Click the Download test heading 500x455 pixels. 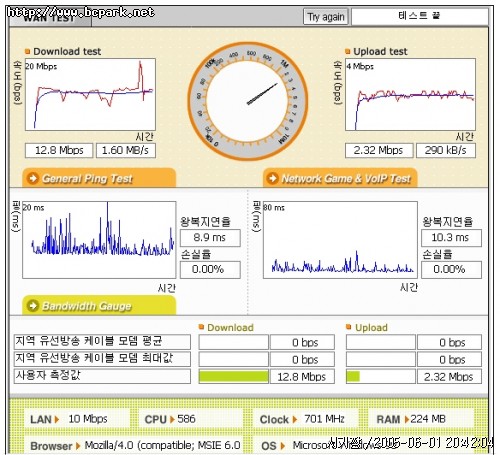pyautogui.click(x=67, y=52)
